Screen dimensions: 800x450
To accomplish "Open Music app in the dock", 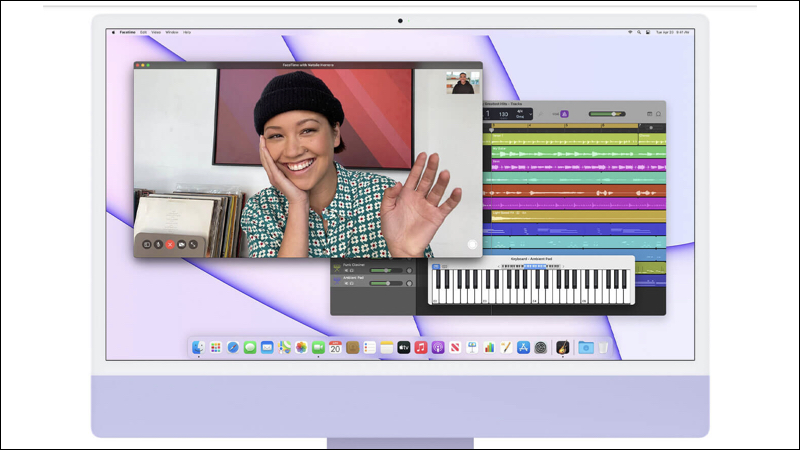I will (421, 347).
